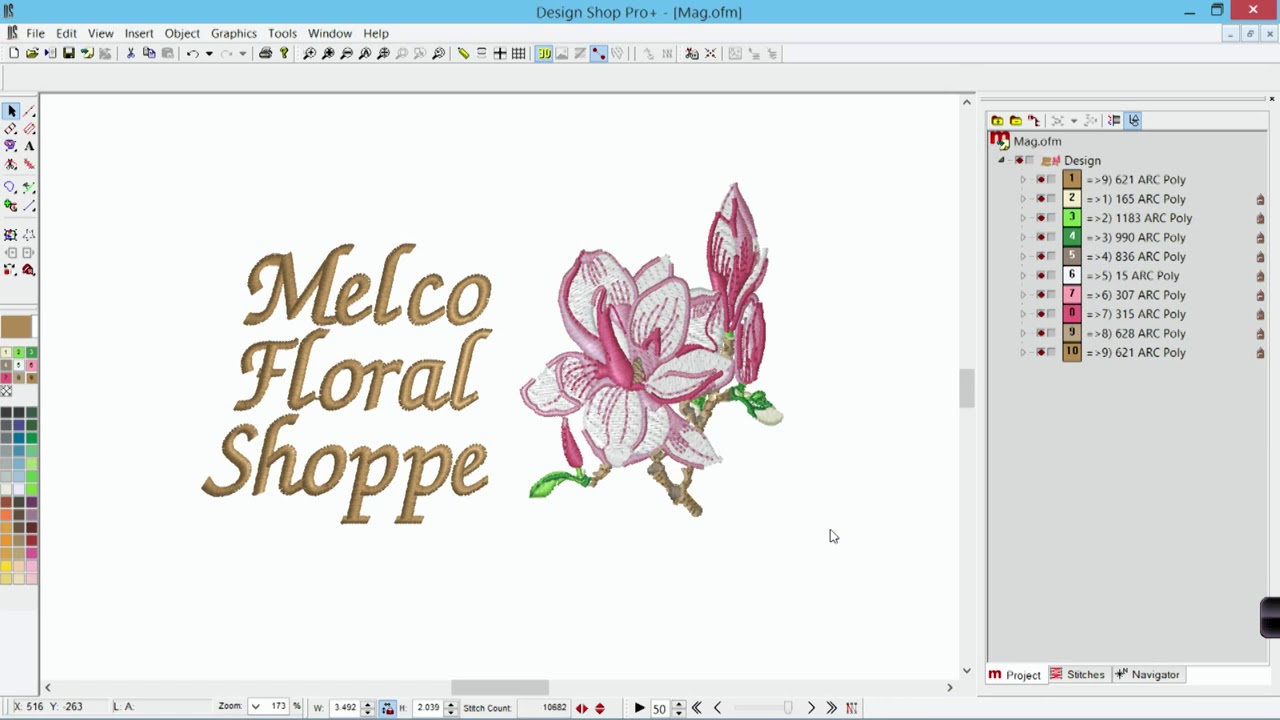The width and height of the screenshot is (1280, 720).
Task: Expand element 10, 621 ARC Poly
Action: (x=1023, y=353)
